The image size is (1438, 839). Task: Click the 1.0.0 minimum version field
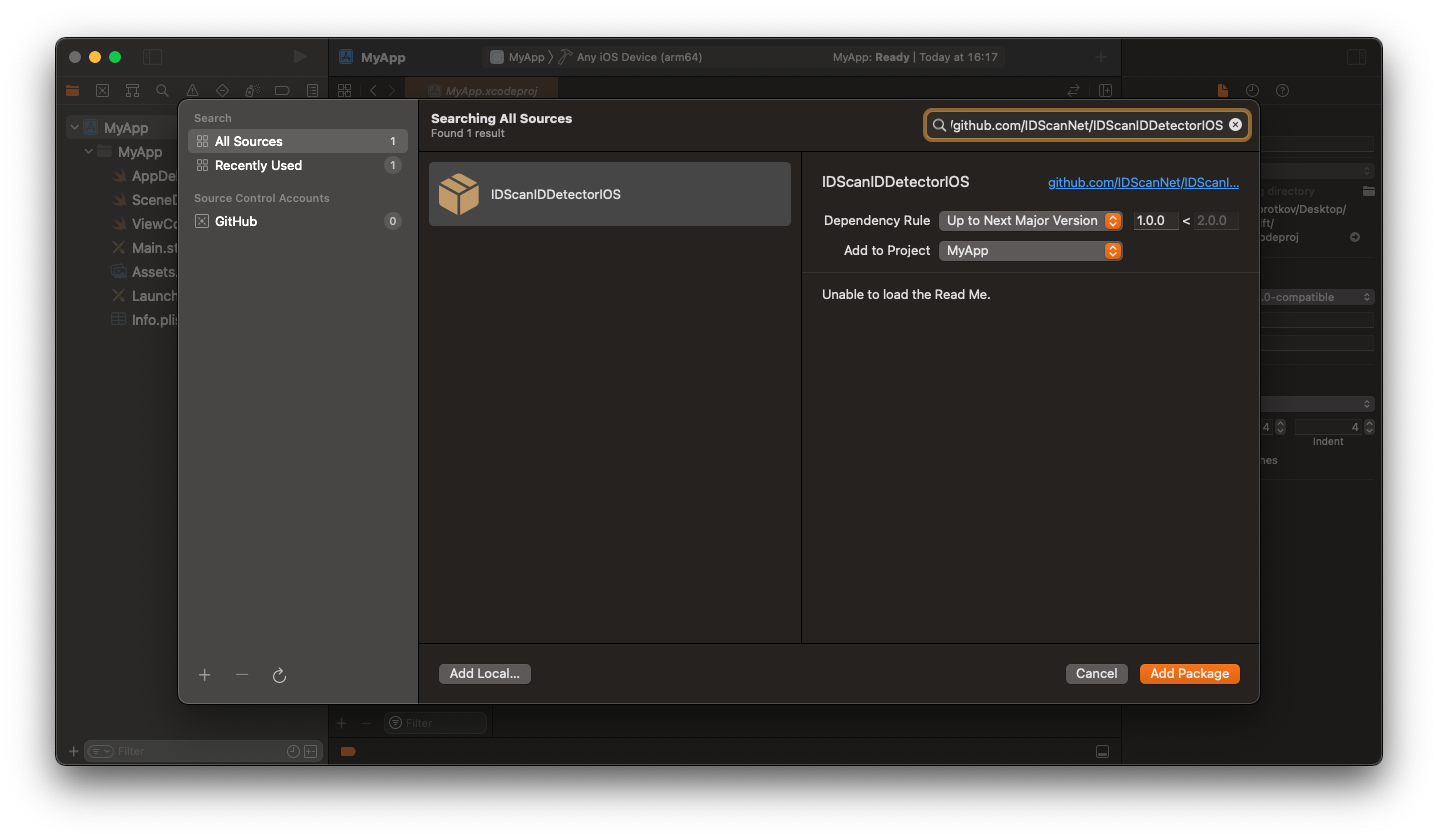click(x=1156, y=220)
